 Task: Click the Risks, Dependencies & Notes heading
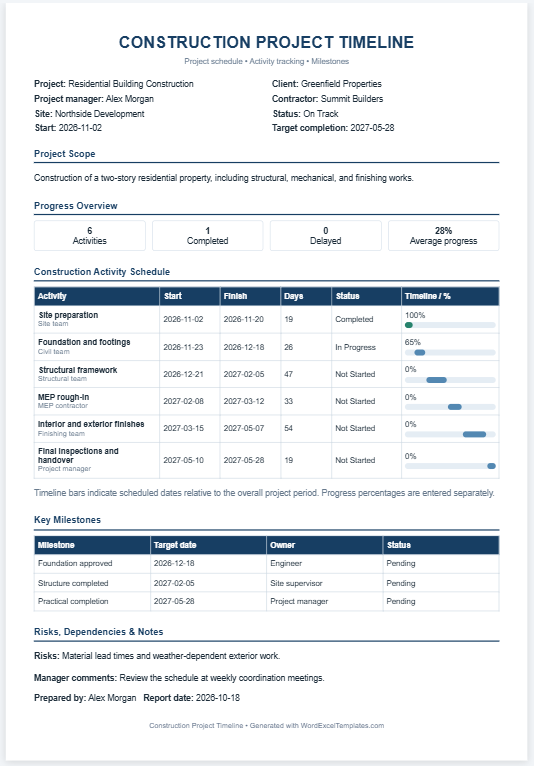(99, 632)
